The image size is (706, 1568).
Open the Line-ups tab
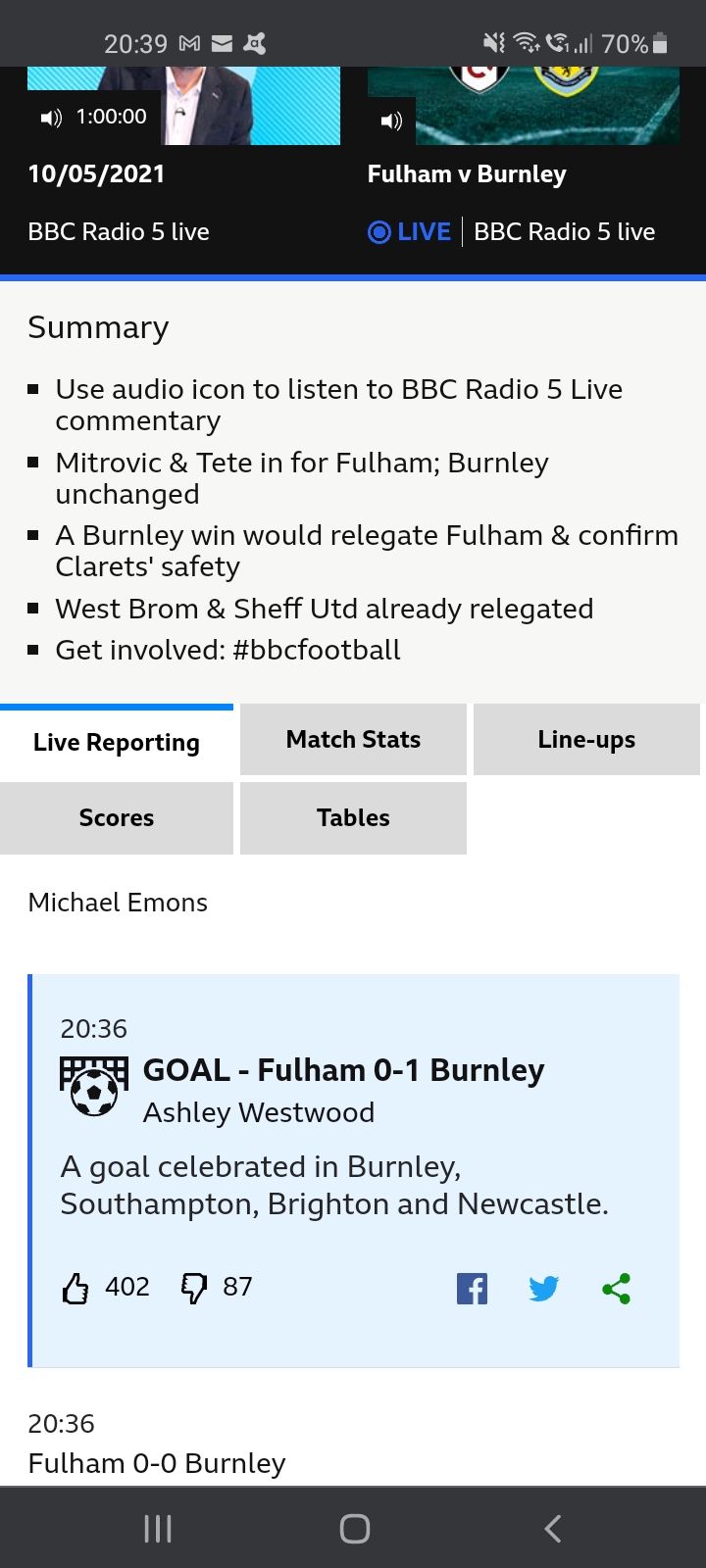[586, 740]
